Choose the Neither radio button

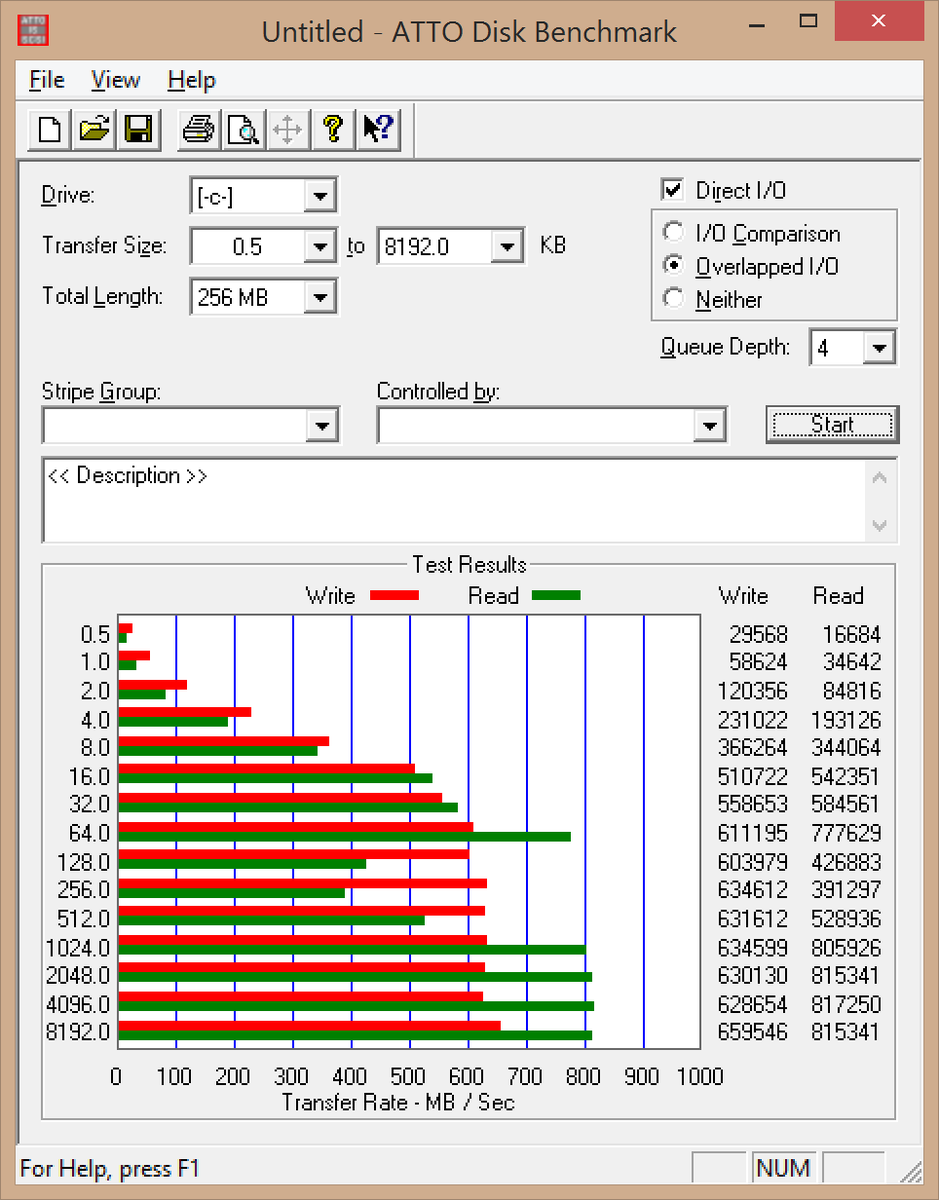coord(674,299)
